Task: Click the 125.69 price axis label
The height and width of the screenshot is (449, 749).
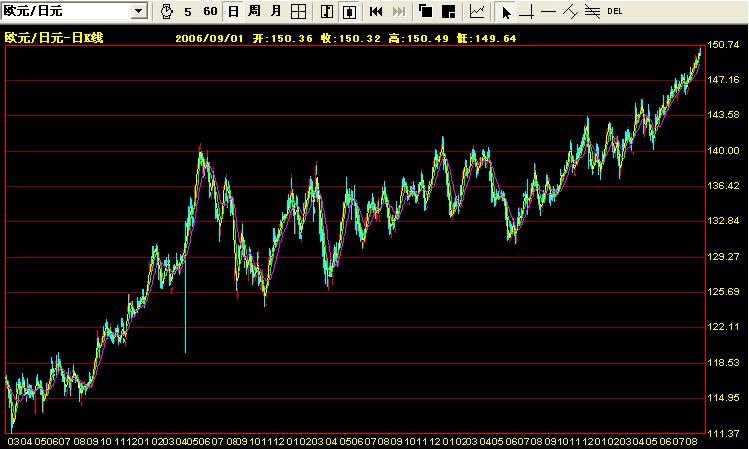Action: point(723,291)
